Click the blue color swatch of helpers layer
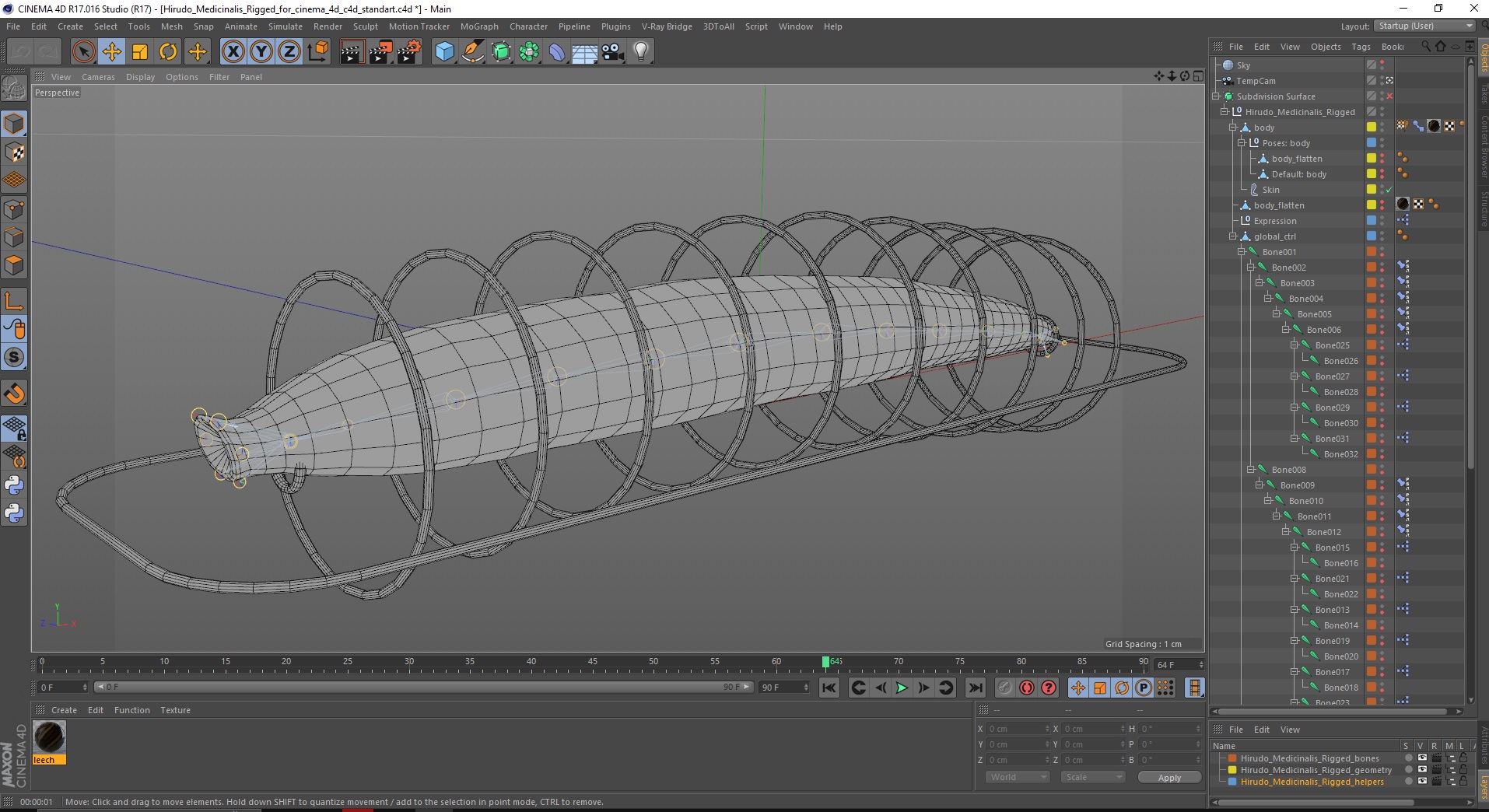1489x812 pixels. [x=1232, y=782]
